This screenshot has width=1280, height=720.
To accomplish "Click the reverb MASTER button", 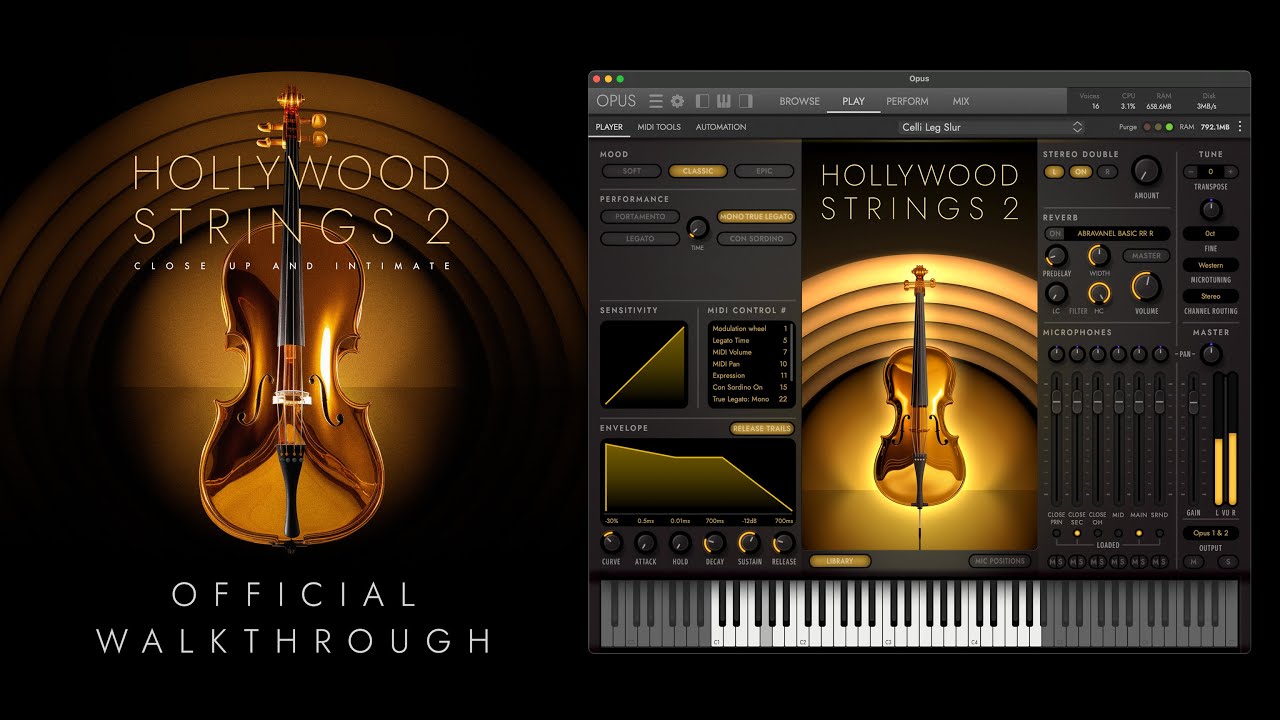I will 1146,256.
